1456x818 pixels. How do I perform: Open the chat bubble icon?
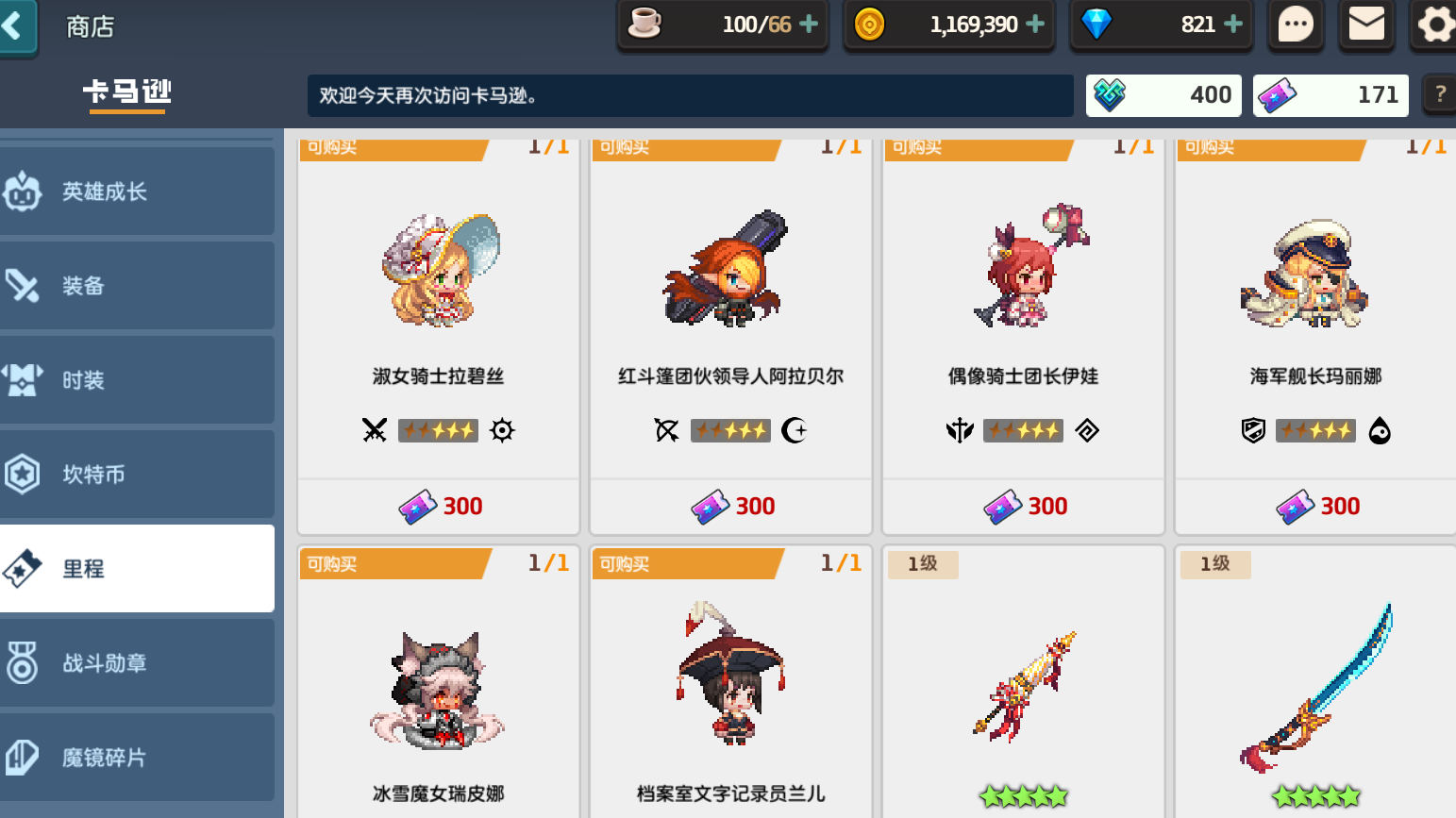coord(1296,25)
